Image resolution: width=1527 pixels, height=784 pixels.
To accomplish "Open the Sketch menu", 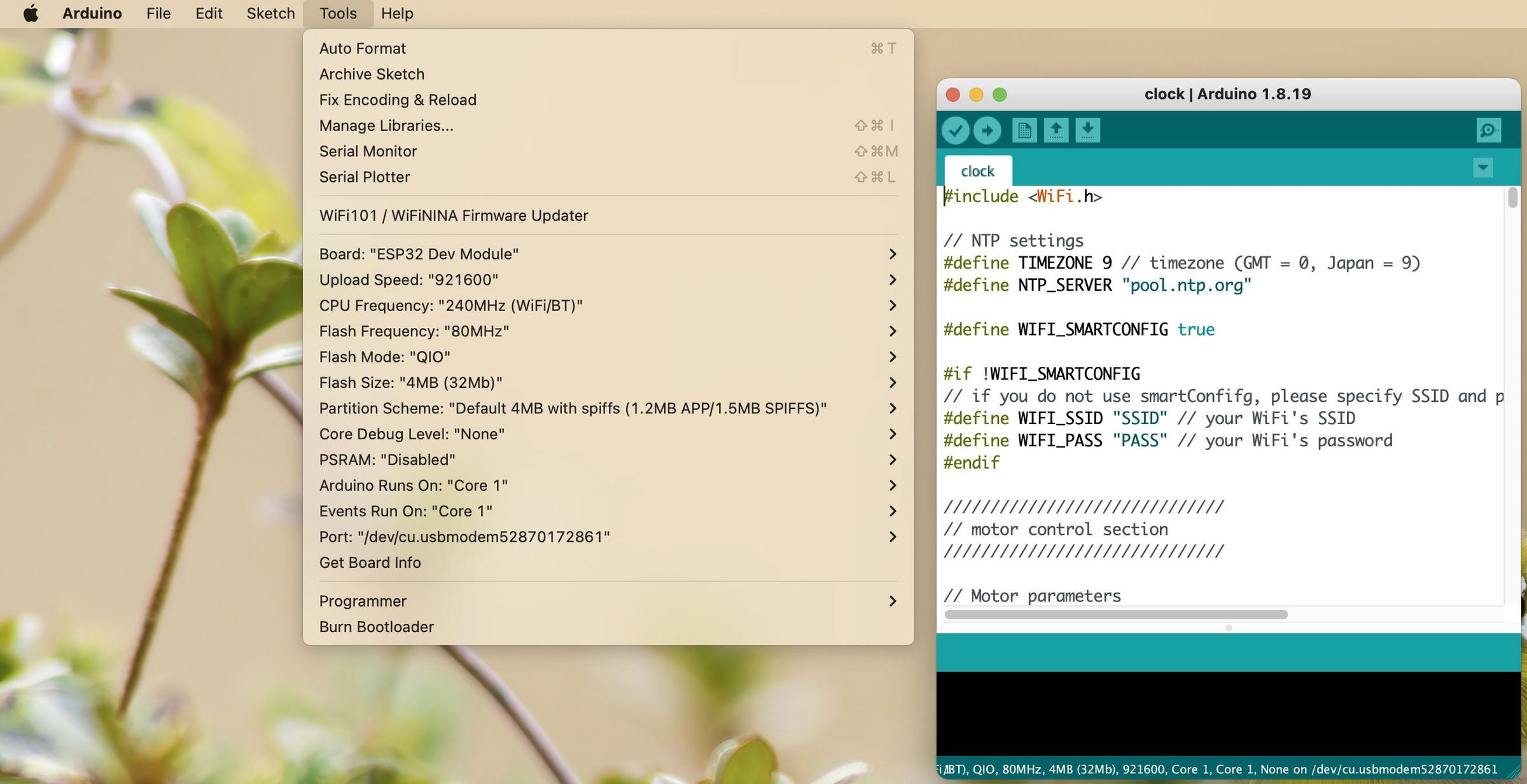I will pyautogui.click(x=270, y=13).
